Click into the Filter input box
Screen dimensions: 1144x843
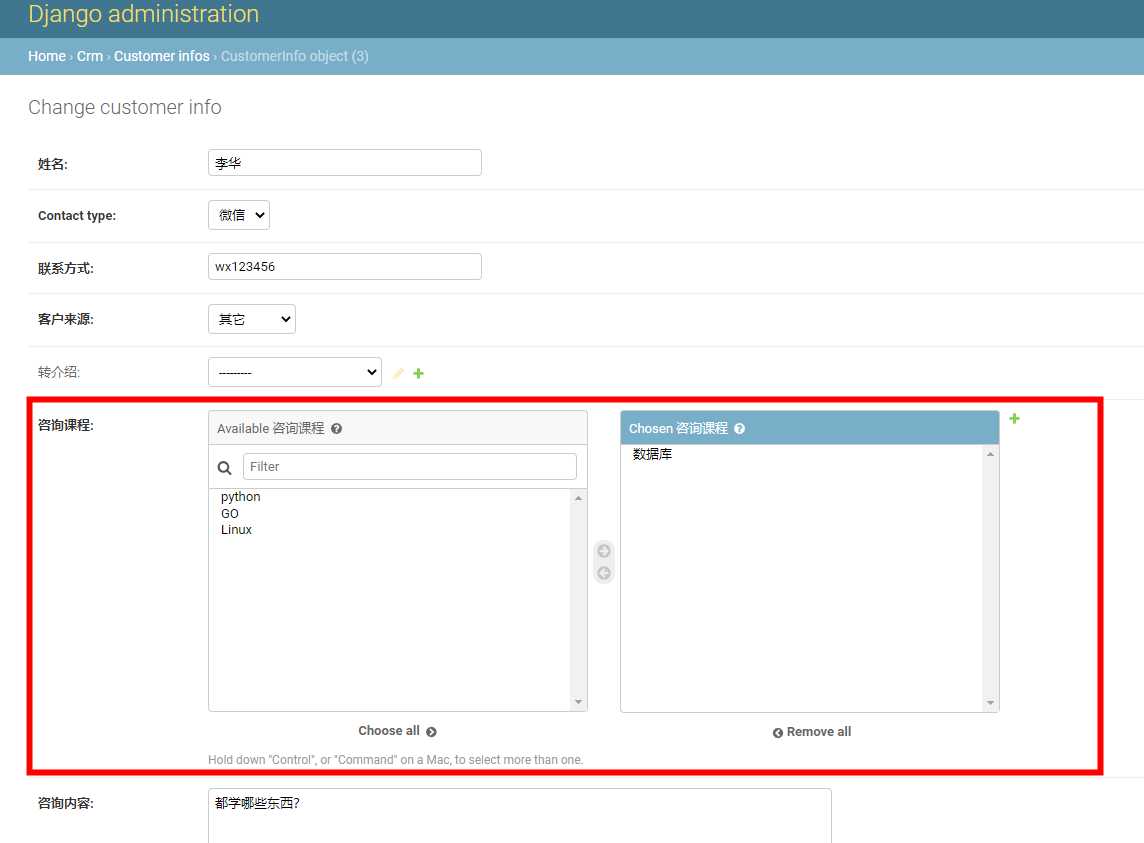(409, 466)
